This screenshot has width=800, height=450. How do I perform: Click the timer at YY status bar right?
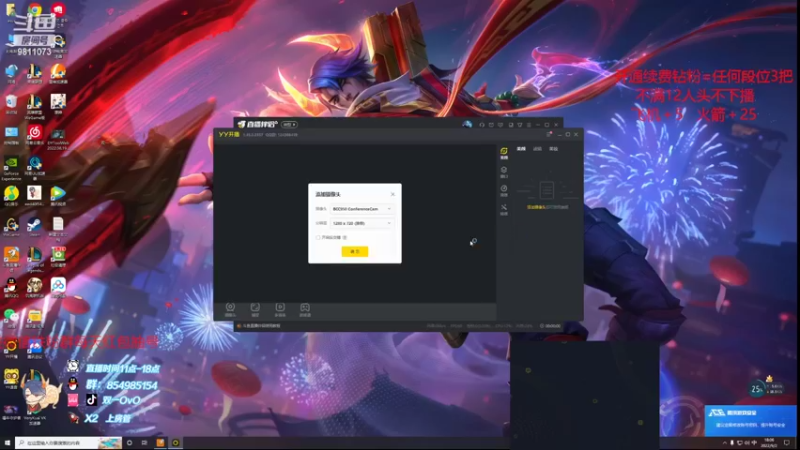pyautogui.click(x=550, y=326)
